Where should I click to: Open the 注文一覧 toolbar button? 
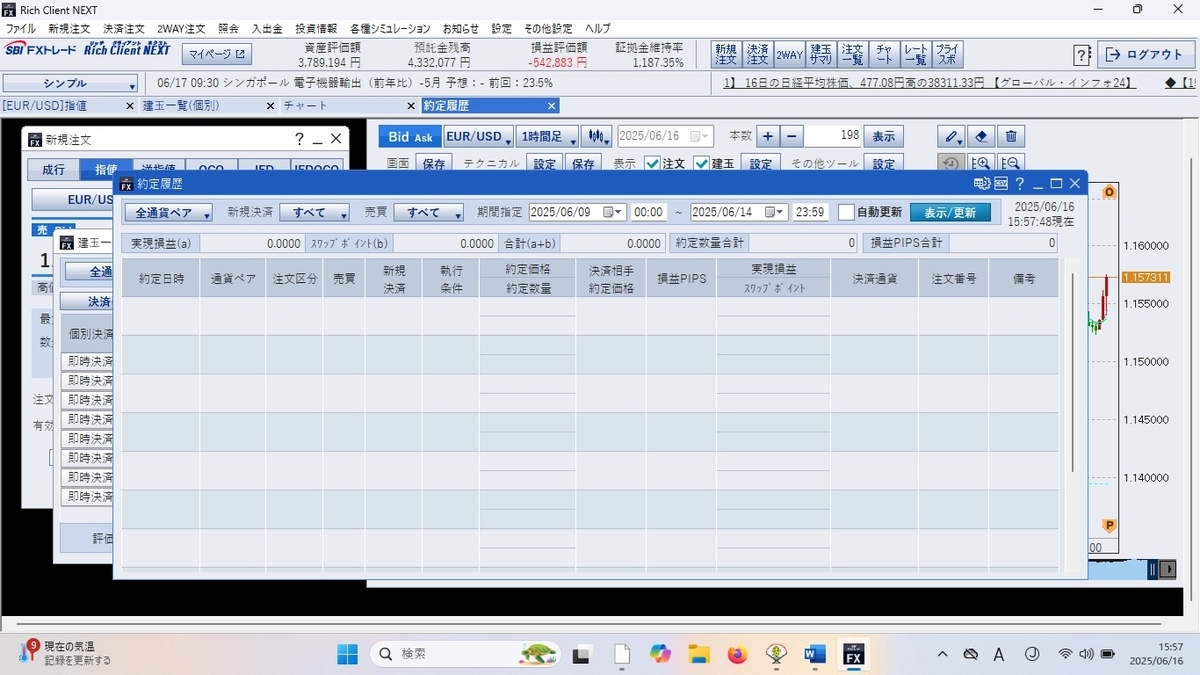852,54
